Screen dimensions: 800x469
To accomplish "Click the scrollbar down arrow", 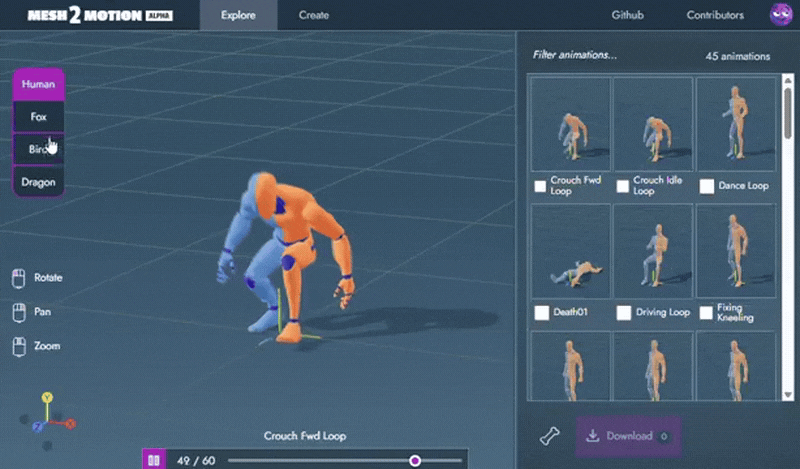I will pos(788,395).
